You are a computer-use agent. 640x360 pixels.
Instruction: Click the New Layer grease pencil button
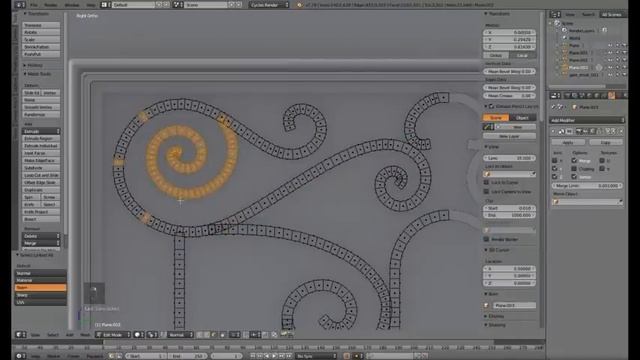coord(509,136)
